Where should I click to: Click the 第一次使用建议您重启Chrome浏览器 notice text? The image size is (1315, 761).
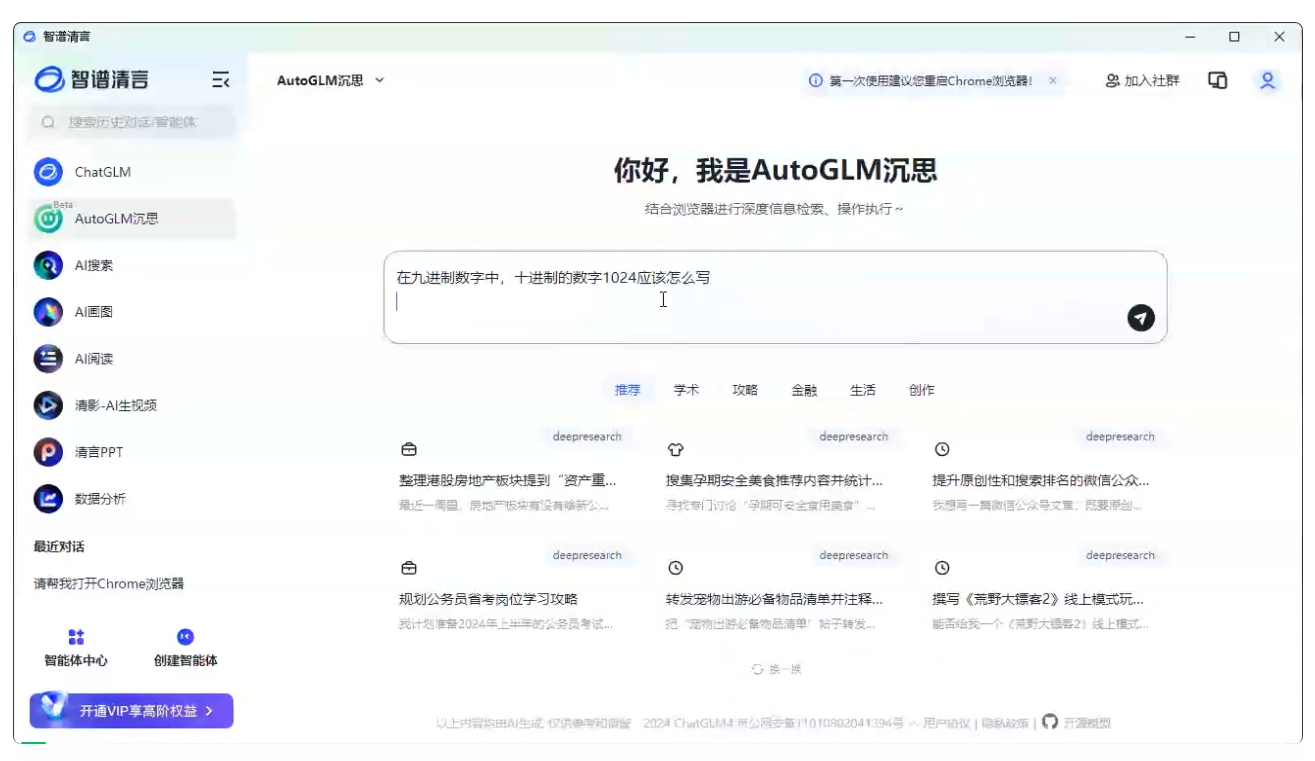pos(931,81)
